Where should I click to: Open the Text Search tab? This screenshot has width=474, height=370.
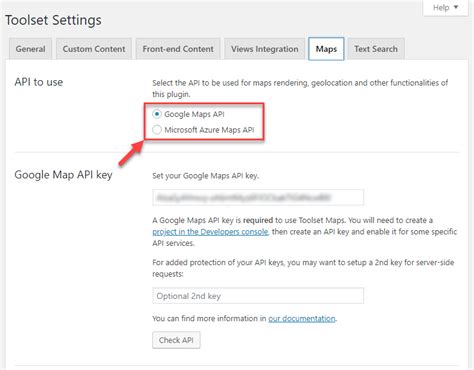point(376,49)
